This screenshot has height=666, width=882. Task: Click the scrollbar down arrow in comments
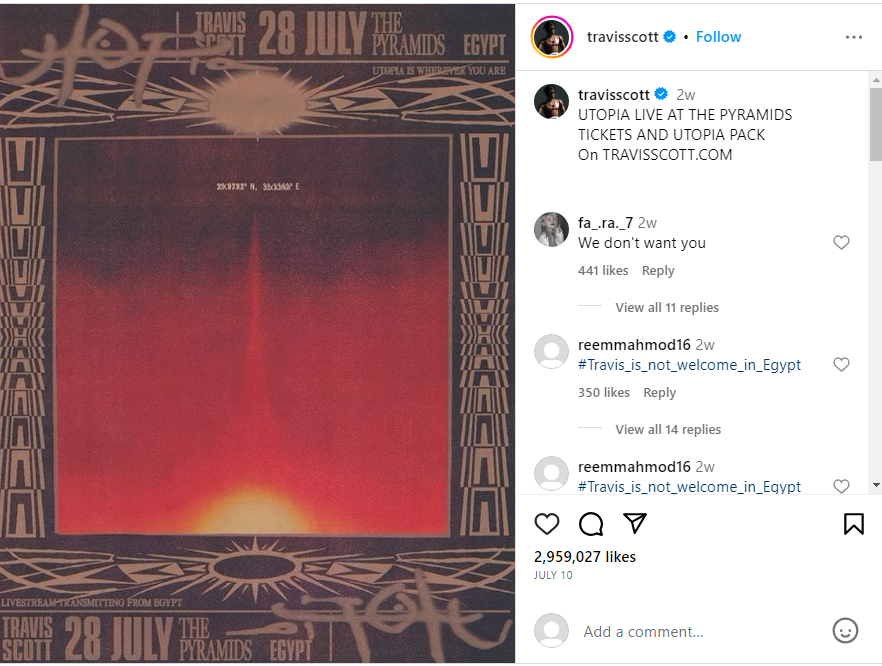click(x=876, y=485)
